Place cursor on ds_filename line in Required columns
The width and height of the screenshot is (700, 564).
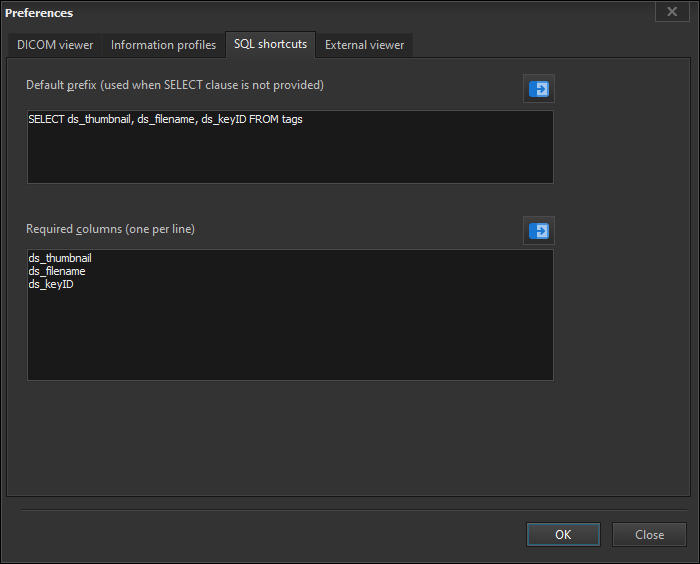point(57,271)
